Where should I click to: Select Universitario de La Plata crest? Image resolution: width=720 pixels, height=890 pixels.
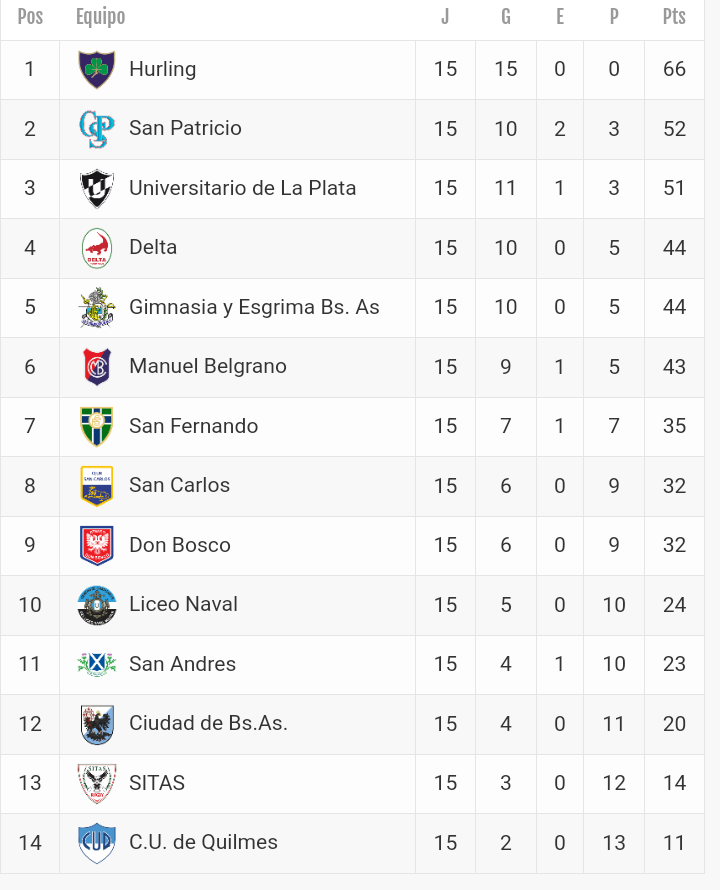click(x=97, y=188)
